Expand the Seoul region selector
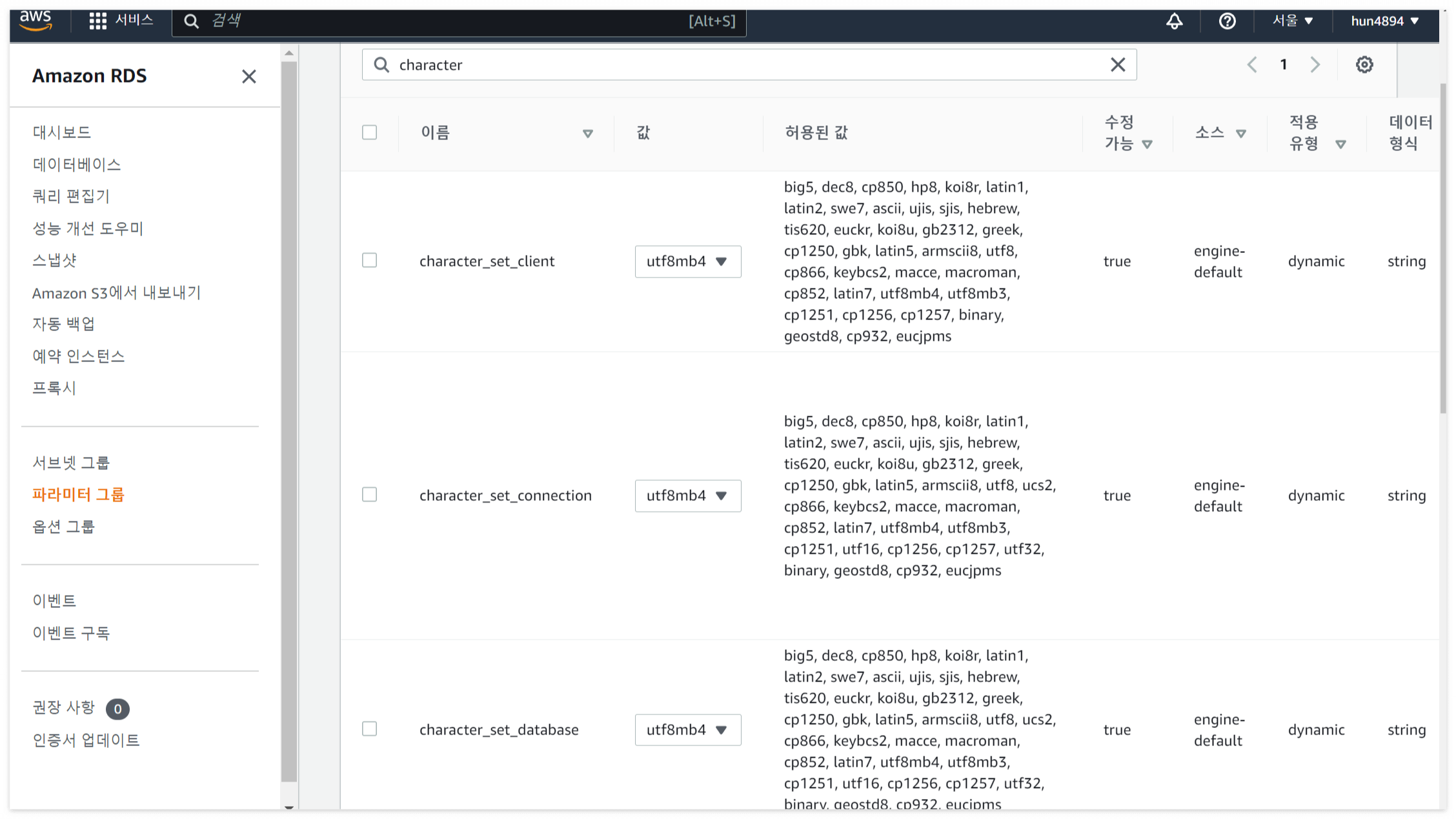1456x819 pixels. click(1292, 21)
